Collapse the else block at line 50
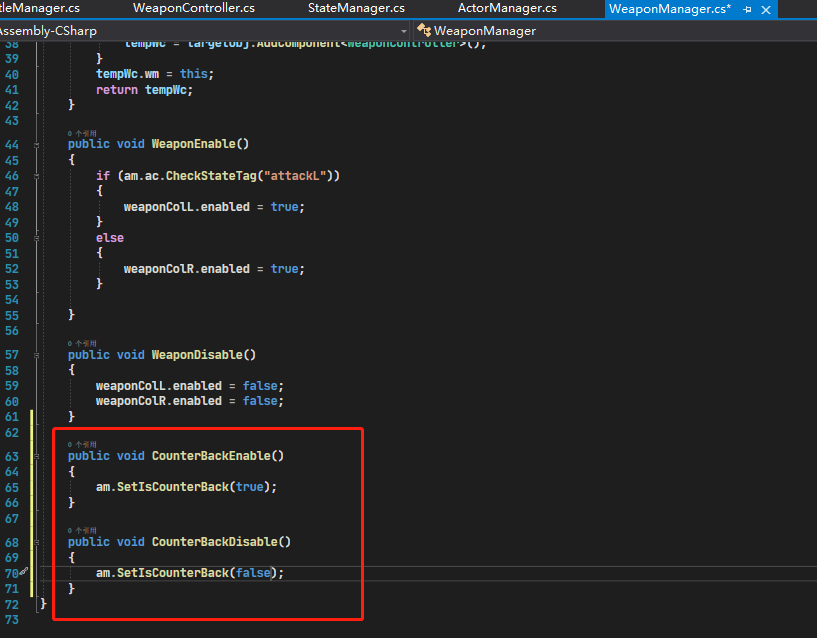 click(x=36, y=238)
